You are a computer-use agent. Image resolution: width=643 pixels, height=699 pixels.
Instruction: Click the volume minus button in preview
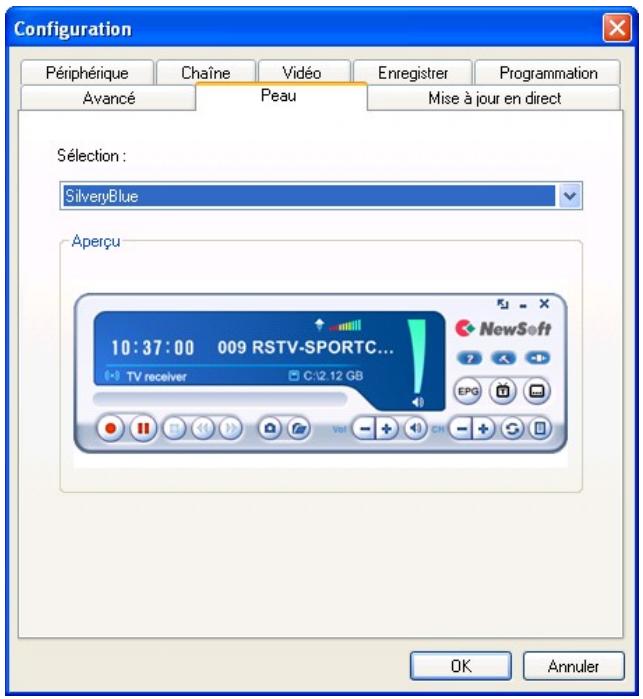pos(364,429)
